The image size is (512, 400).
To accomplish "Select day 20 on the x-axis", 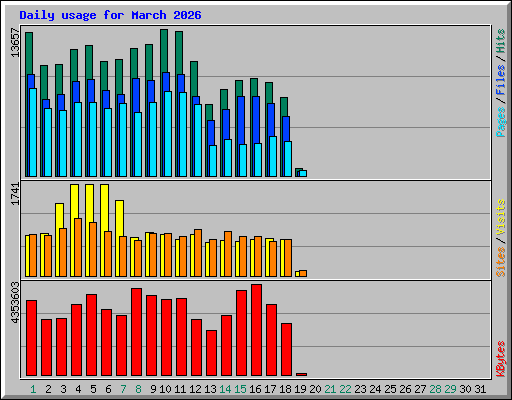I will pos(315,389).
